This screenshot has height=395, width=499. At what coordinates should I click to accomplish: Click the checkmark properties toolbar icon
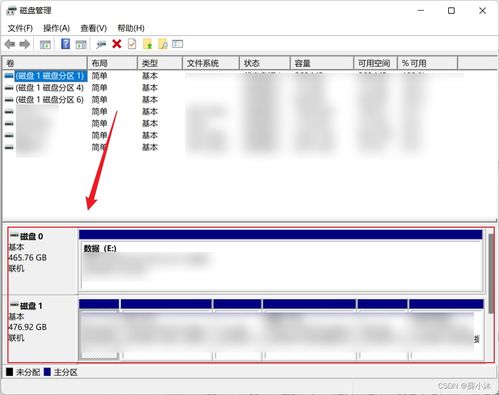[x=132, y=44]
